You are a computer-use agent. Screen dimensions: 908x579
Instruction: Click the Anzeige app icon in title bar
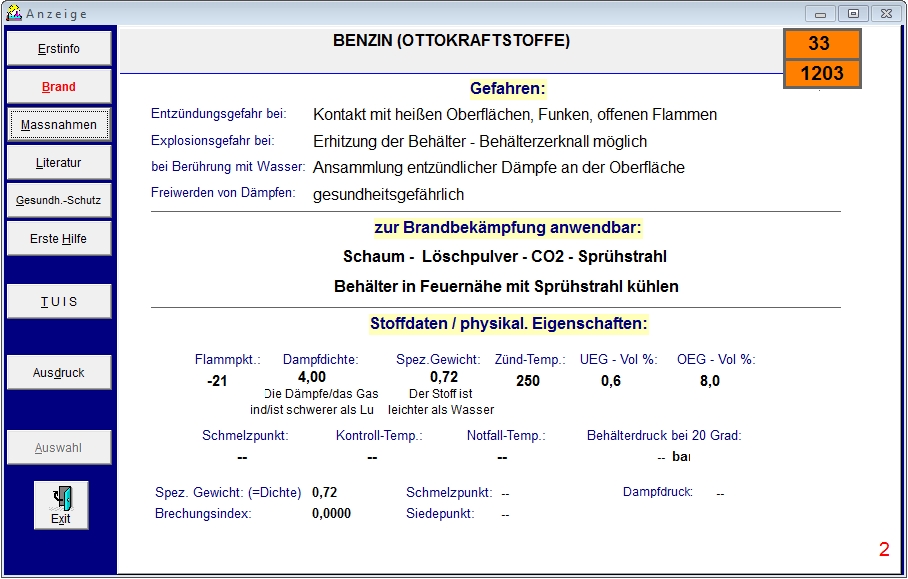(x=13, y=13)
